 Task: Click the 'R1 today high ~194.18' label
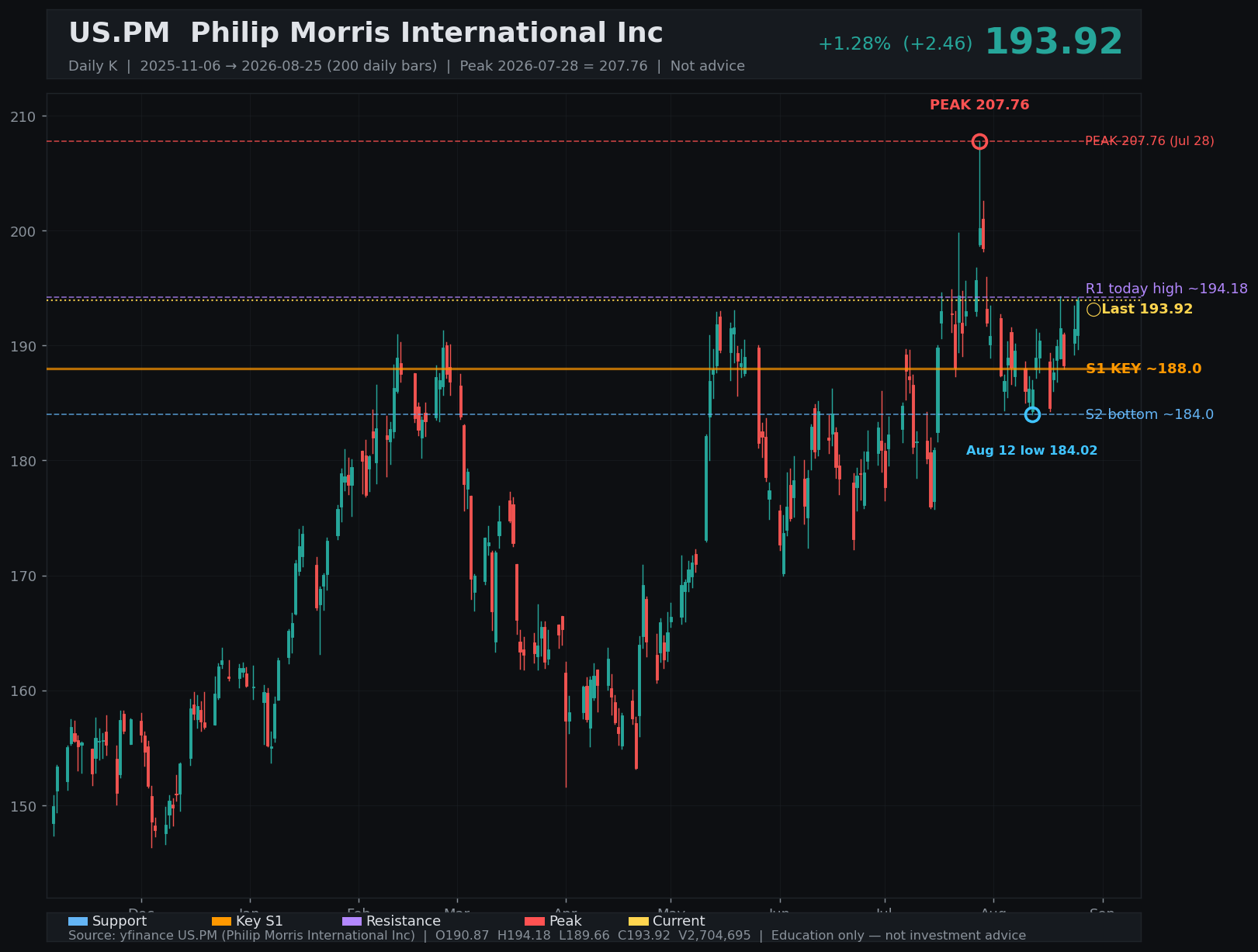pyautogui.click(x=1166, y=289)
